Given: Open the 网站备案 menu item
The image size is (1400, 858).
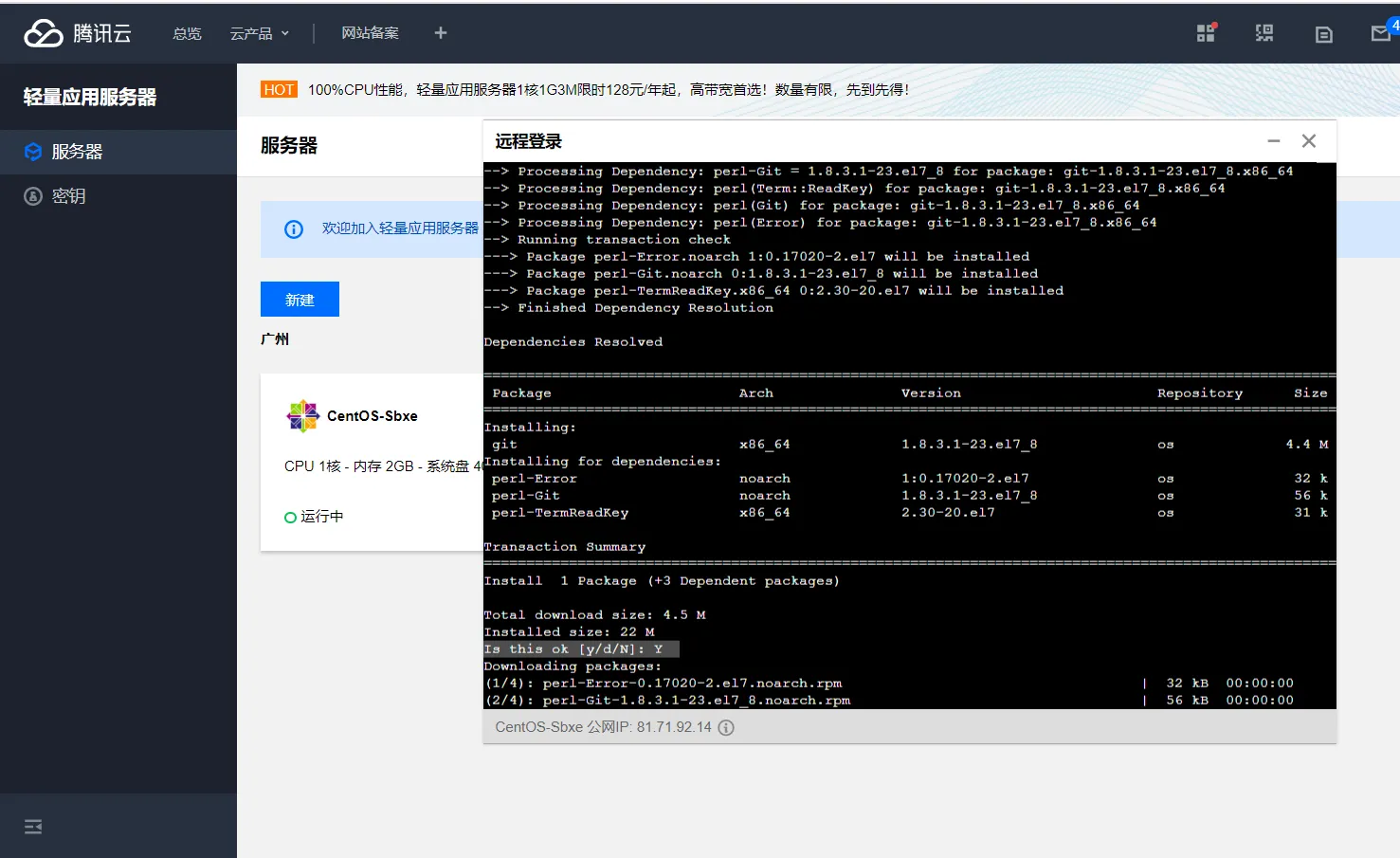Looking at the screenshot, I should coord(370,33).
